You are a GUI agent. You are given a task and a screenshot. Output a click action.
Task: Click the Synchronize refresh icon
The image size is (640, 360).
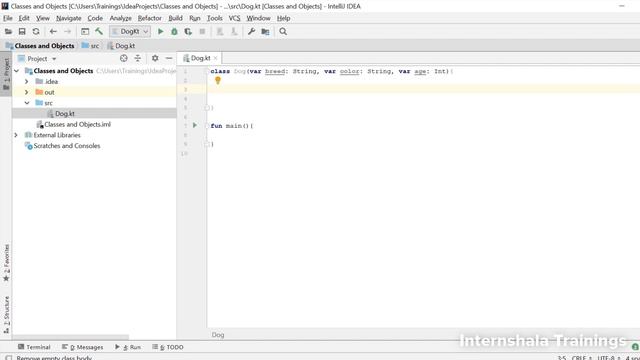click(x=36, y=31)
